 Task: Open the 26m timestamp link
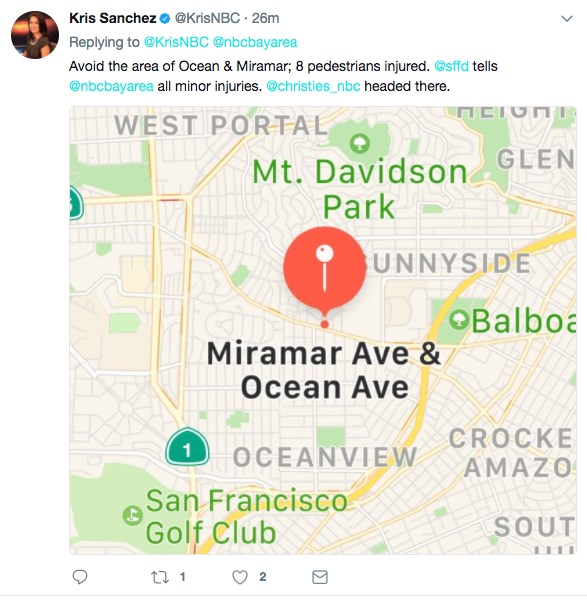click(265, 18)
